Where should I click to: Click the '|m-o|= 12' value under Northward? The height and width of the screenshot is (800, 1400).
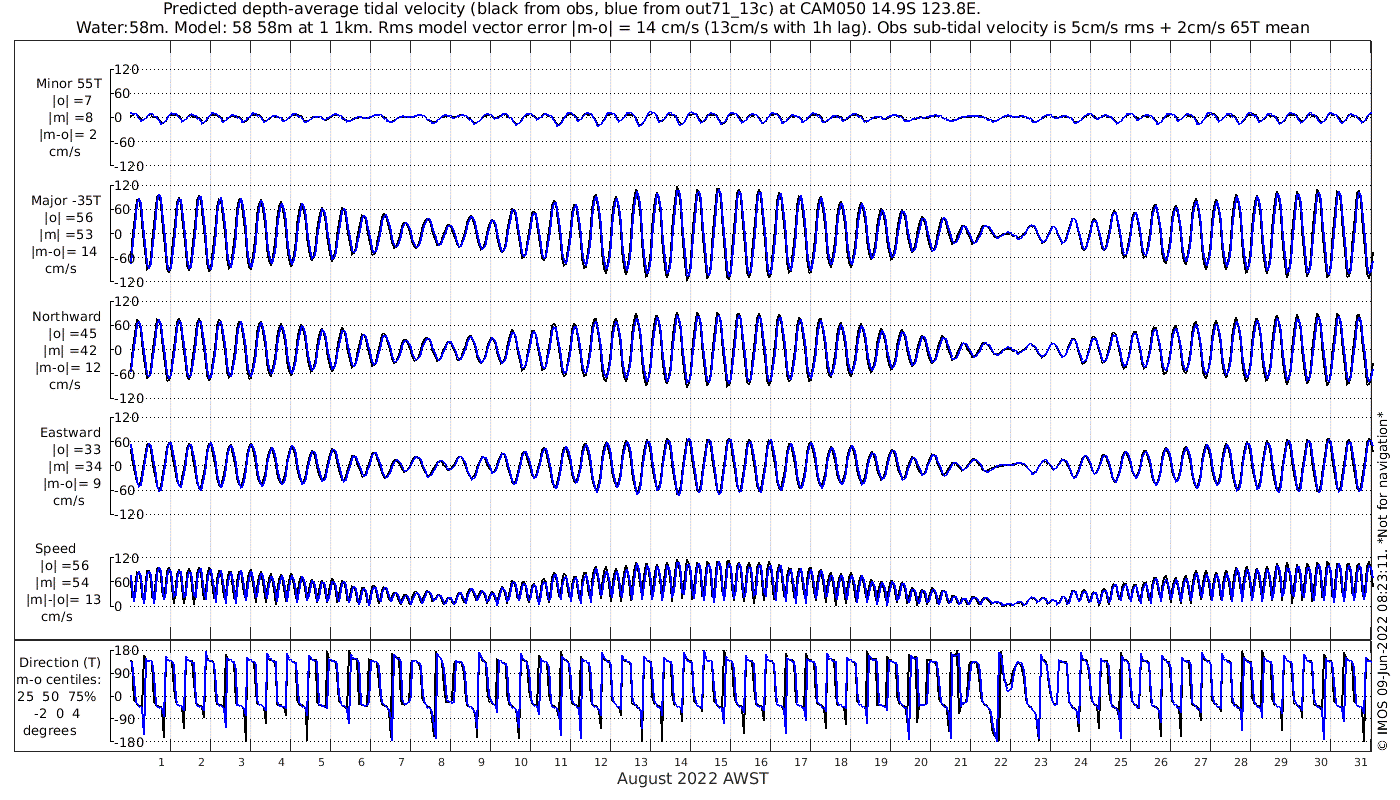click(68, 367)
